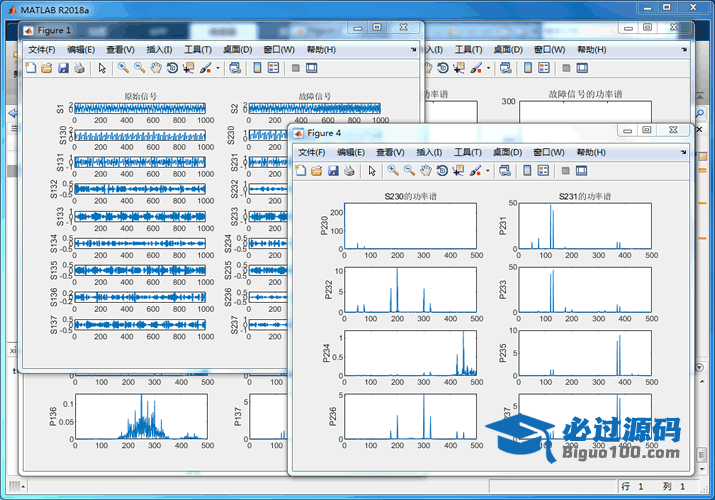
Task: Expand brush color dropdown arrow in Figure 4
Action: tap(488, 171)
